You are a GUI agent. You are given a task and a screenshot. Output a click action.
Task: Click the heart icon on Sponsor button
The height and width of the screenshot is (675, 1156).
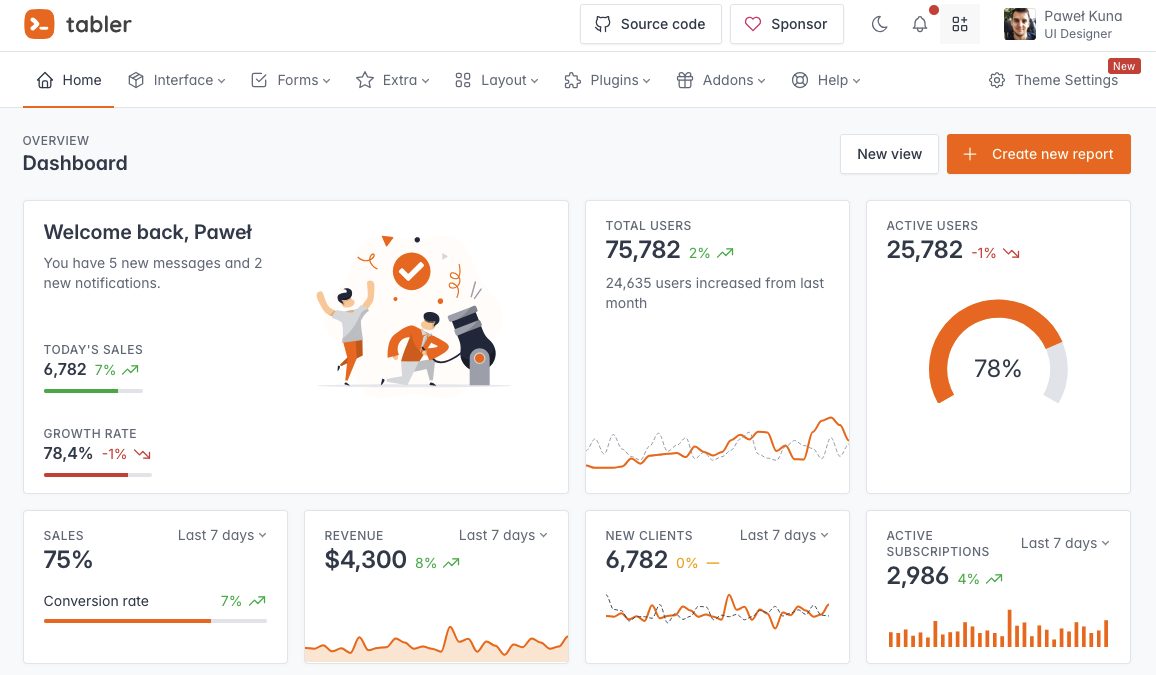point(753,24)
